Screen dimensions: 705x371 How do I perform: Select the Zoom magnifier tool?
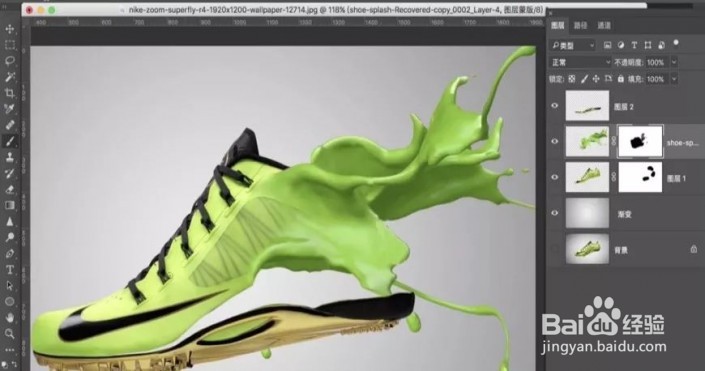point(9,333)
